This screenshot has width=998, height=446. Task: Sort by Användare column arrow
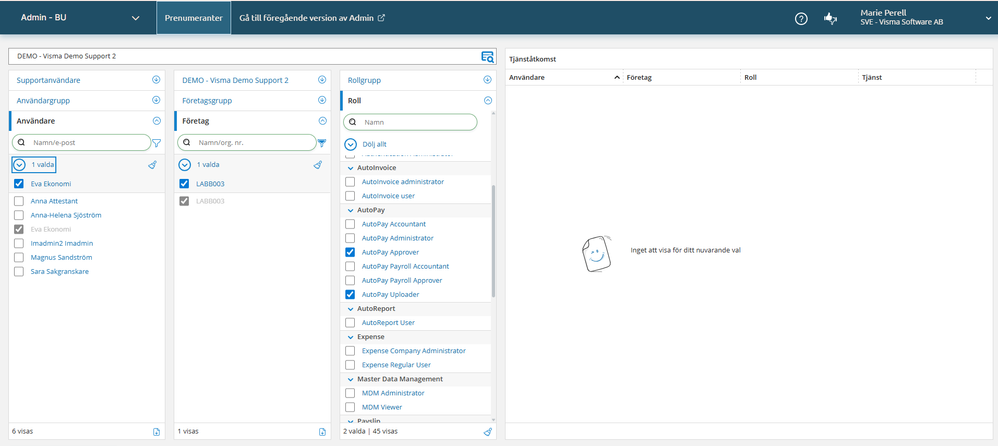[x=617, y=78]
